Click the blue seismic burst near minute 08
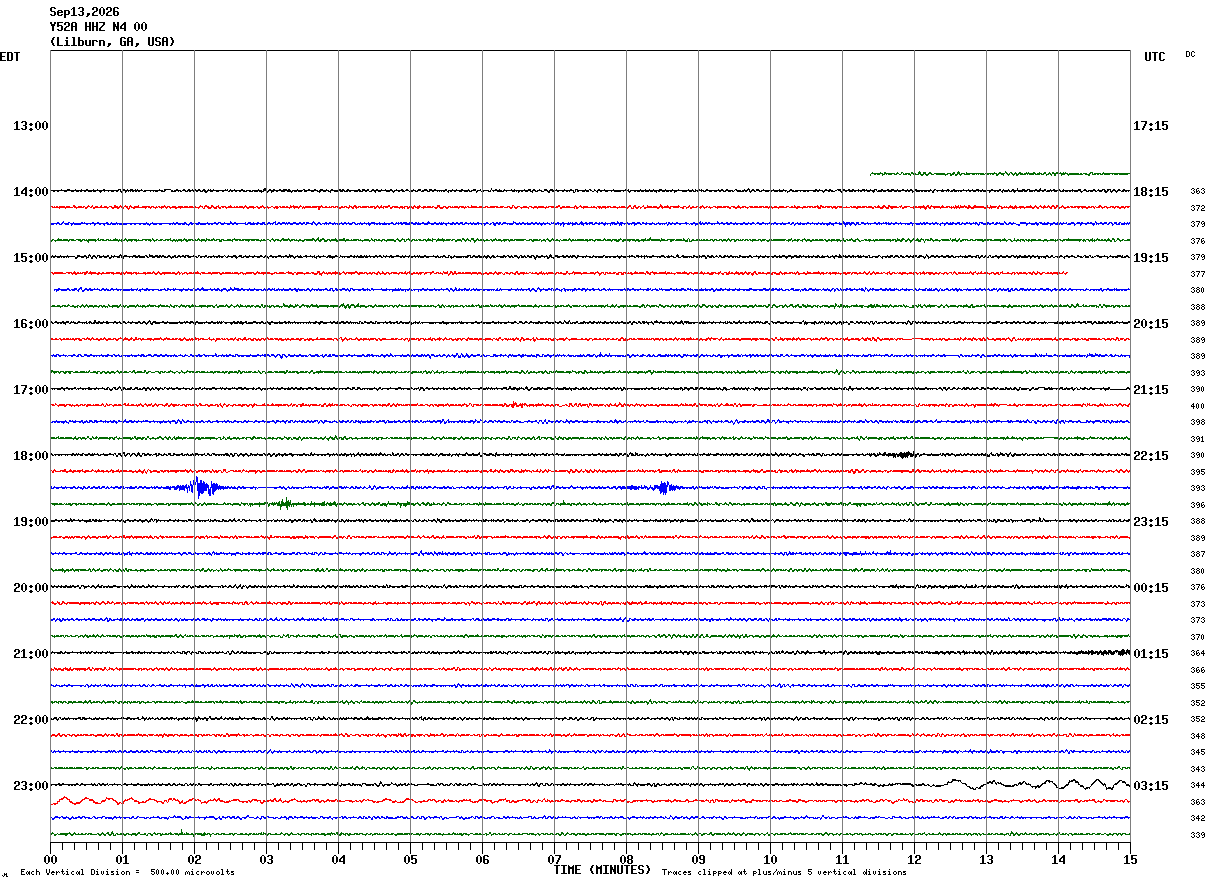 point(665,488)
